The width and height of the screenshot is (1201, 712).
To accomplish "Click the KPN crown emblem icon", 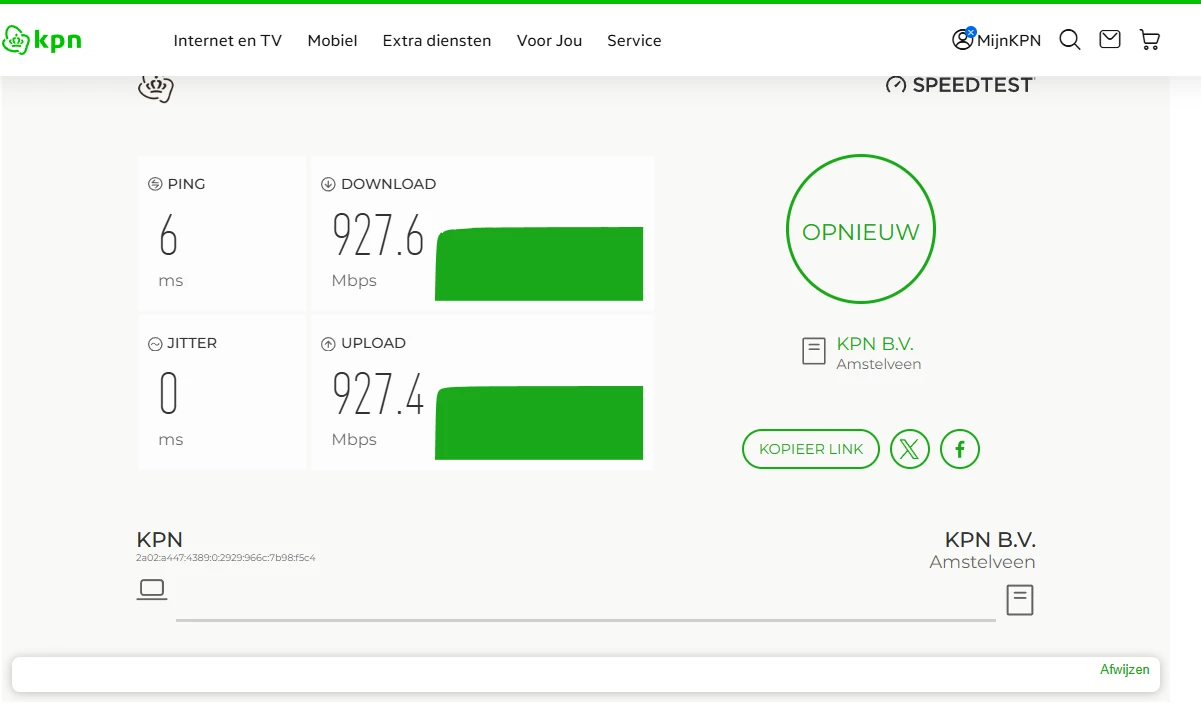I will pyautogui.click(x=155, y=88).
